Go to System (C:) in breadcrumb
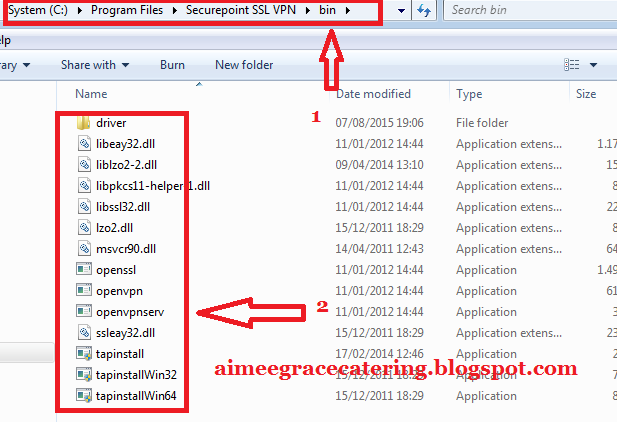 [x=38, y=10]
